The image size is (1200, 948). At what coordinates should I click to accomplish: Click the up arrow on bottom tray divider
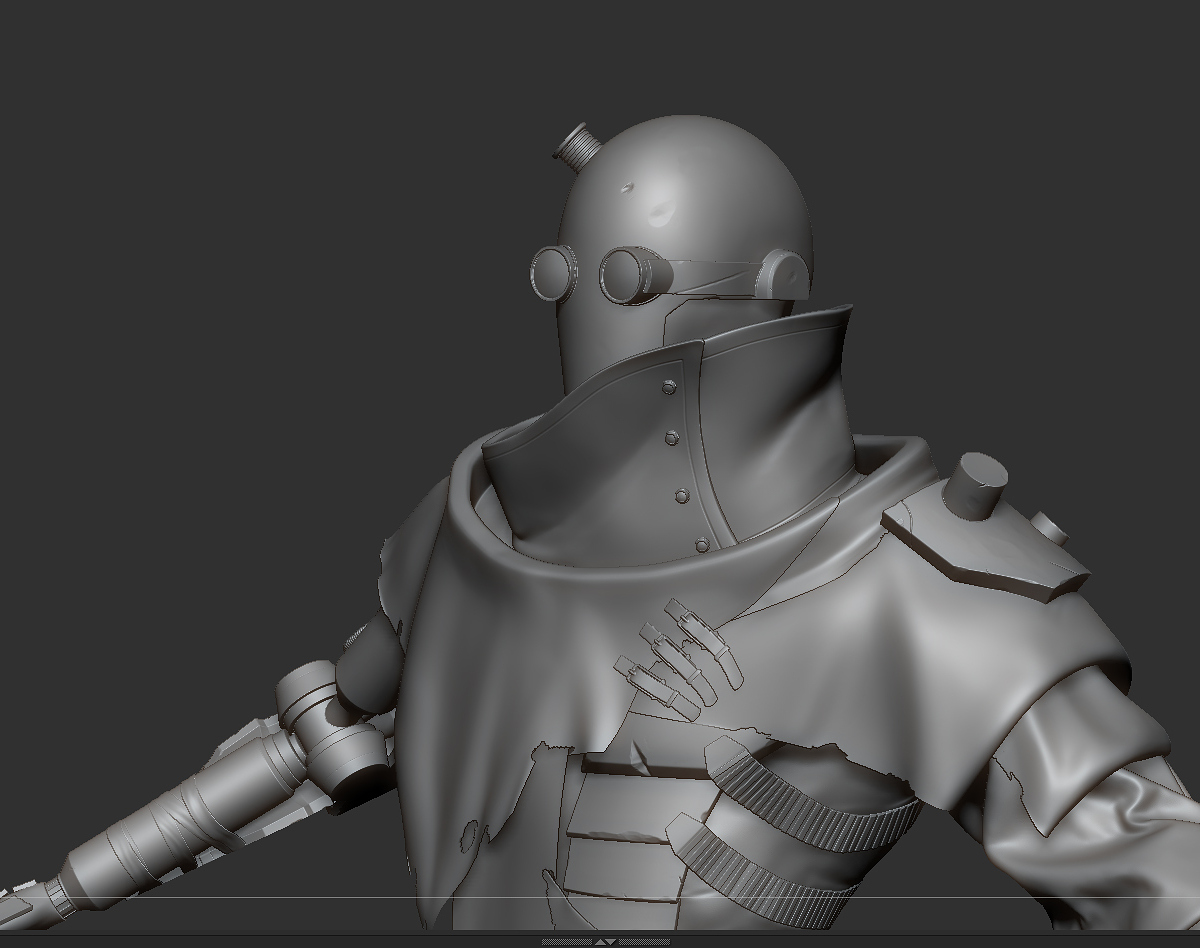[600, 942]
